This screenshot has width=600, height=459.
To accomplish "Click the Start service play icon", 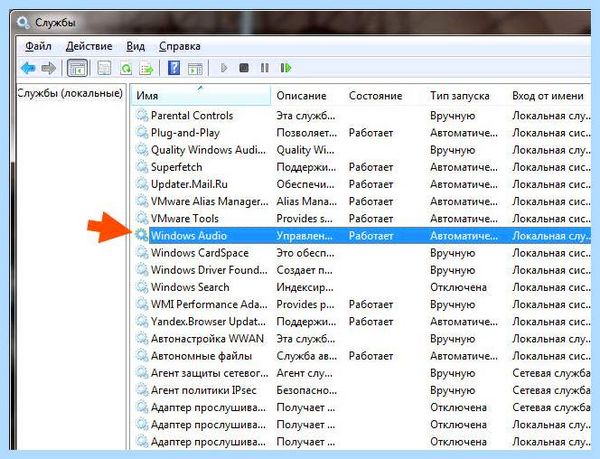I will tap(224, 68).
